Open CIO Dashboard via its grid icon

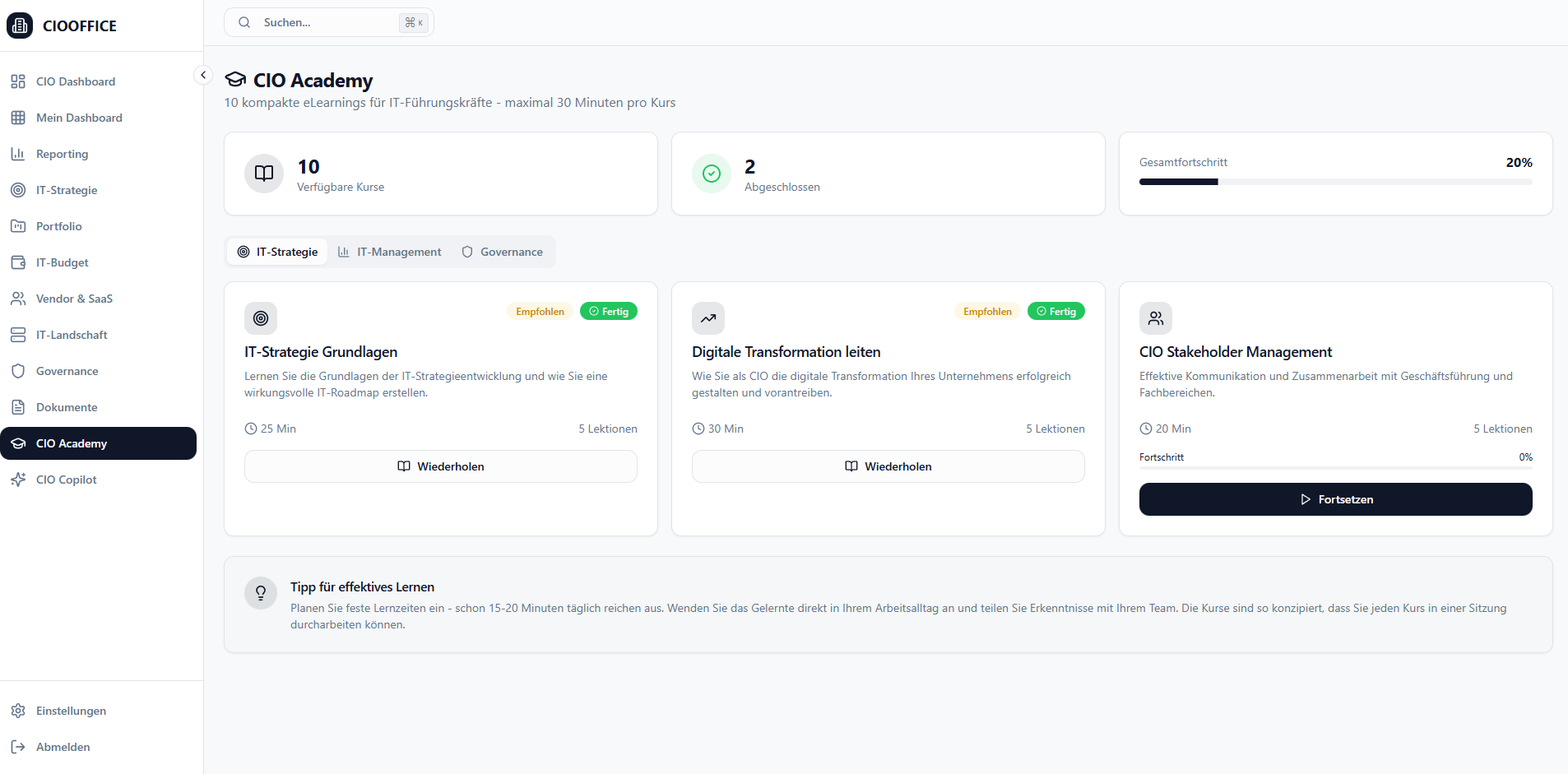coord(18,81)
